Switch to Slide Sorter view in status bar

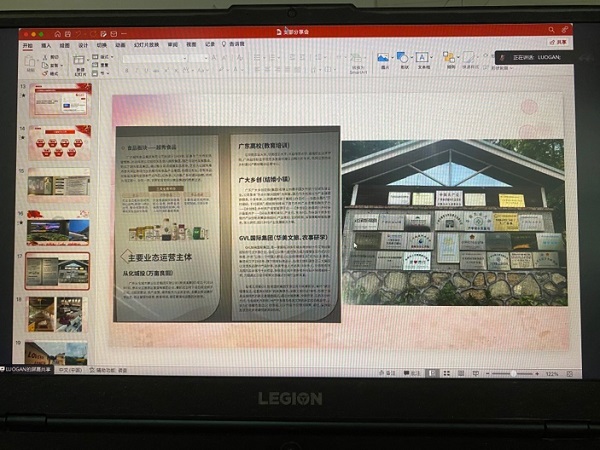(447, 372)
